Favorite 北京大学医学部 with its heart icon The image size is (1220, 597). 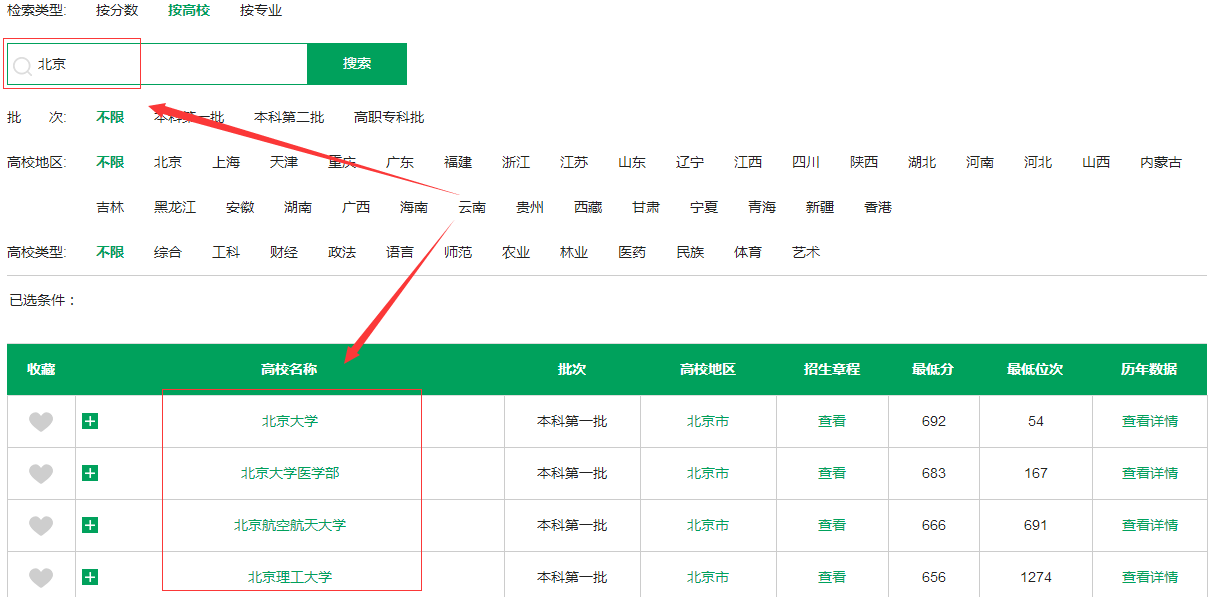coord(41,474)
